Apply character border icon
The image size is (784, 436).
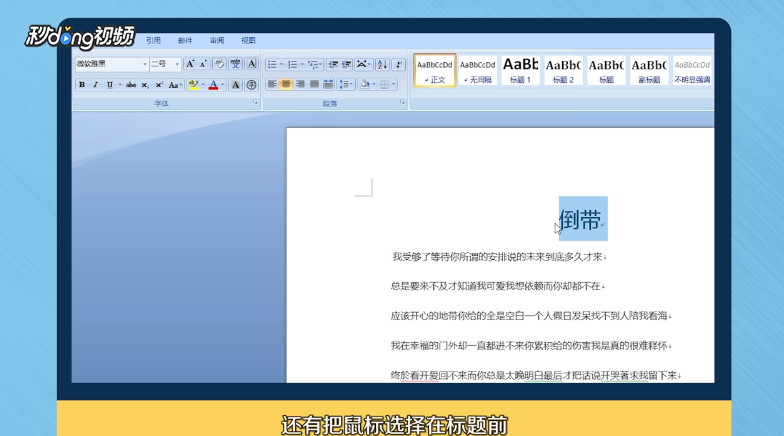252,64
